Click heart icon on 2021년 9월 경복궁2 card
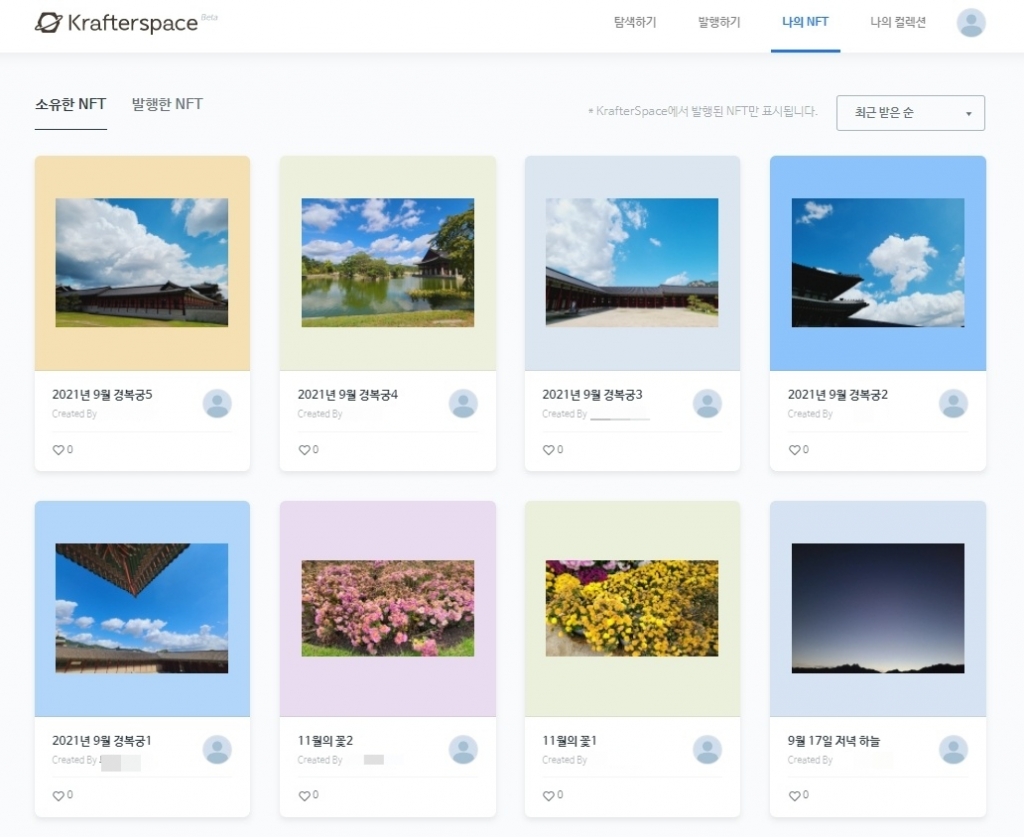 coord(794,450)
